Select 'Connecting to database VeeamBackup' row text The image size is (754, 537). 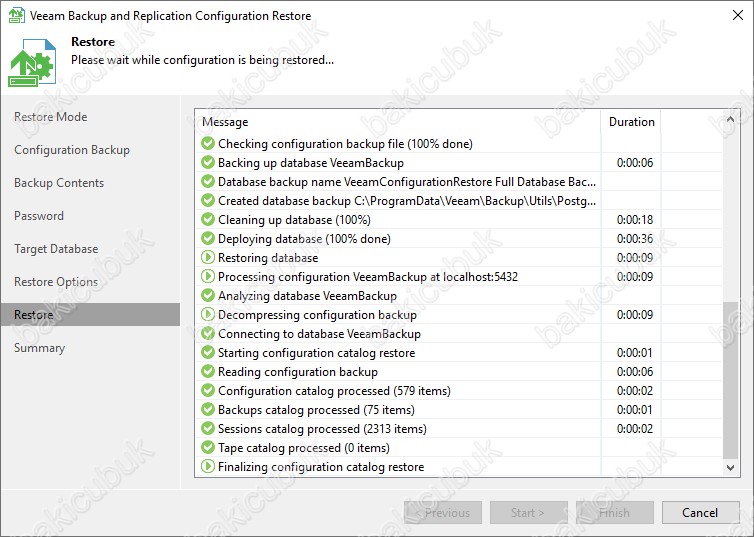point(319,334)
